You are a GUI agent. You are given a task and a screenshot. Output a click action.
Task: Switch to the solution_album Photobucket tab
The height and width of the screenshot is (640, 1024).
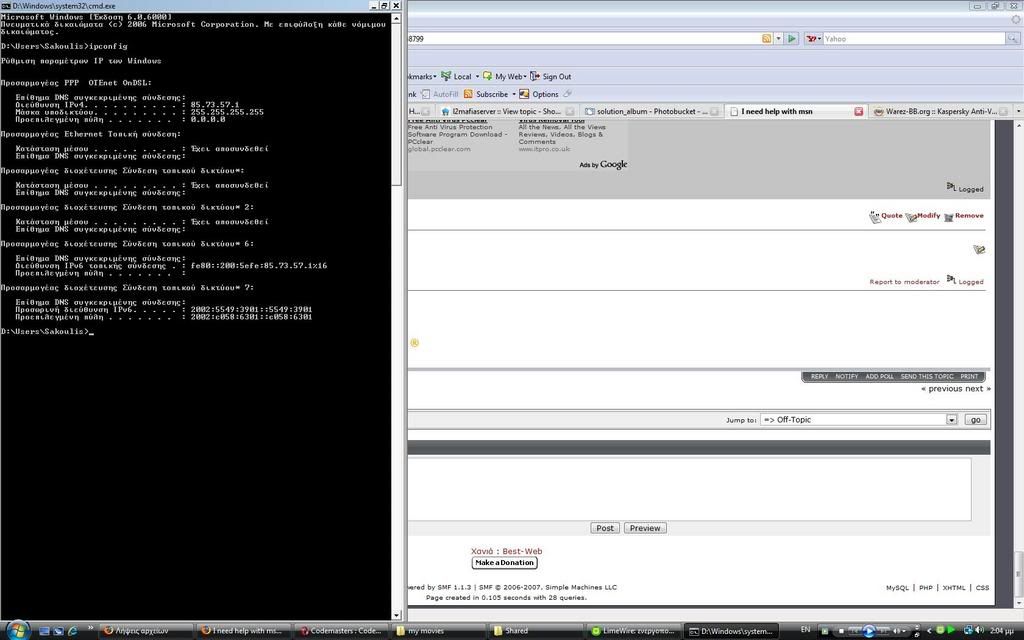pyautogui.click(x=650, y=111)
